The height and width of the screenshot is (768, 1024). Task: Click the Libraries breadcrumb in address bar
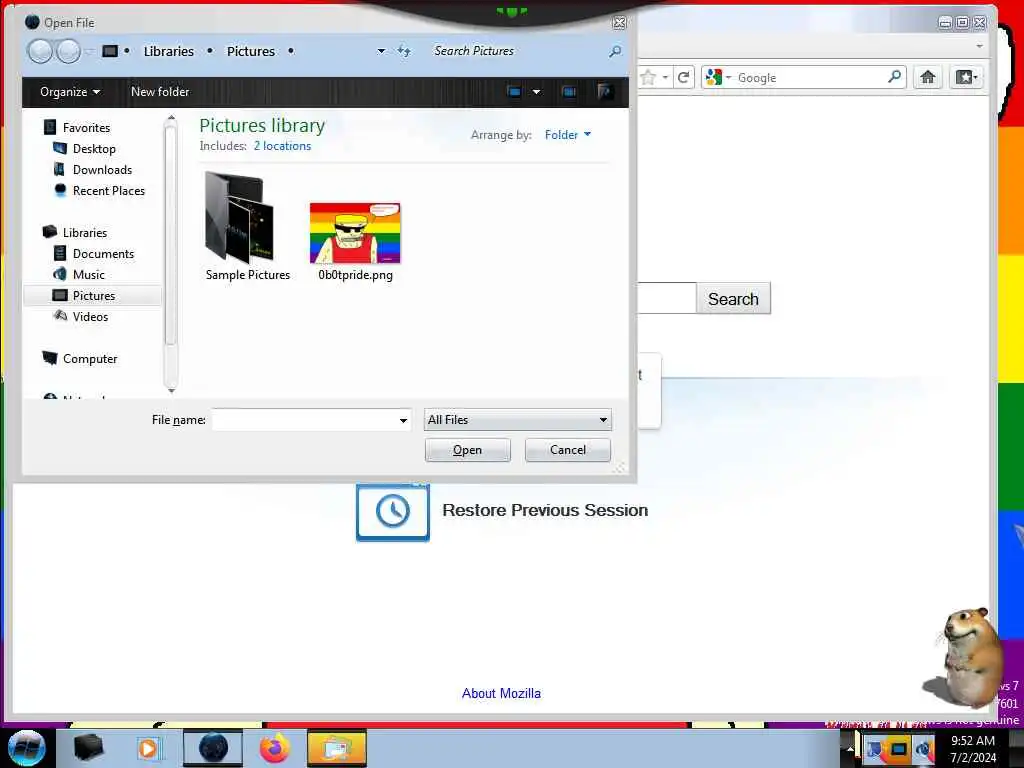point(168,51)
